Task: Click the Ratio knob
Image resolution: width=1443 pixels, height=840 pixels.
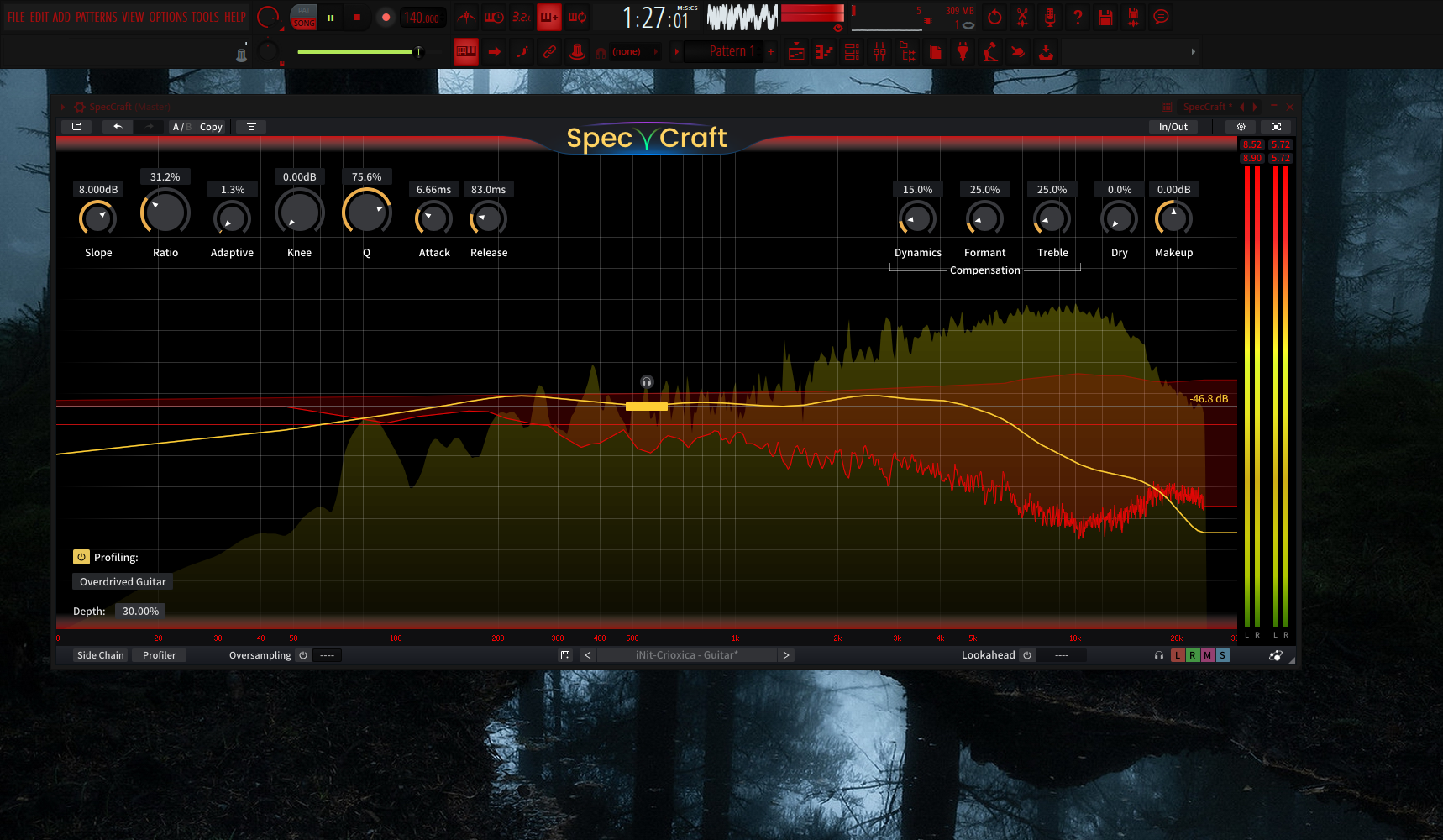Action: click(x=165, y=213)
